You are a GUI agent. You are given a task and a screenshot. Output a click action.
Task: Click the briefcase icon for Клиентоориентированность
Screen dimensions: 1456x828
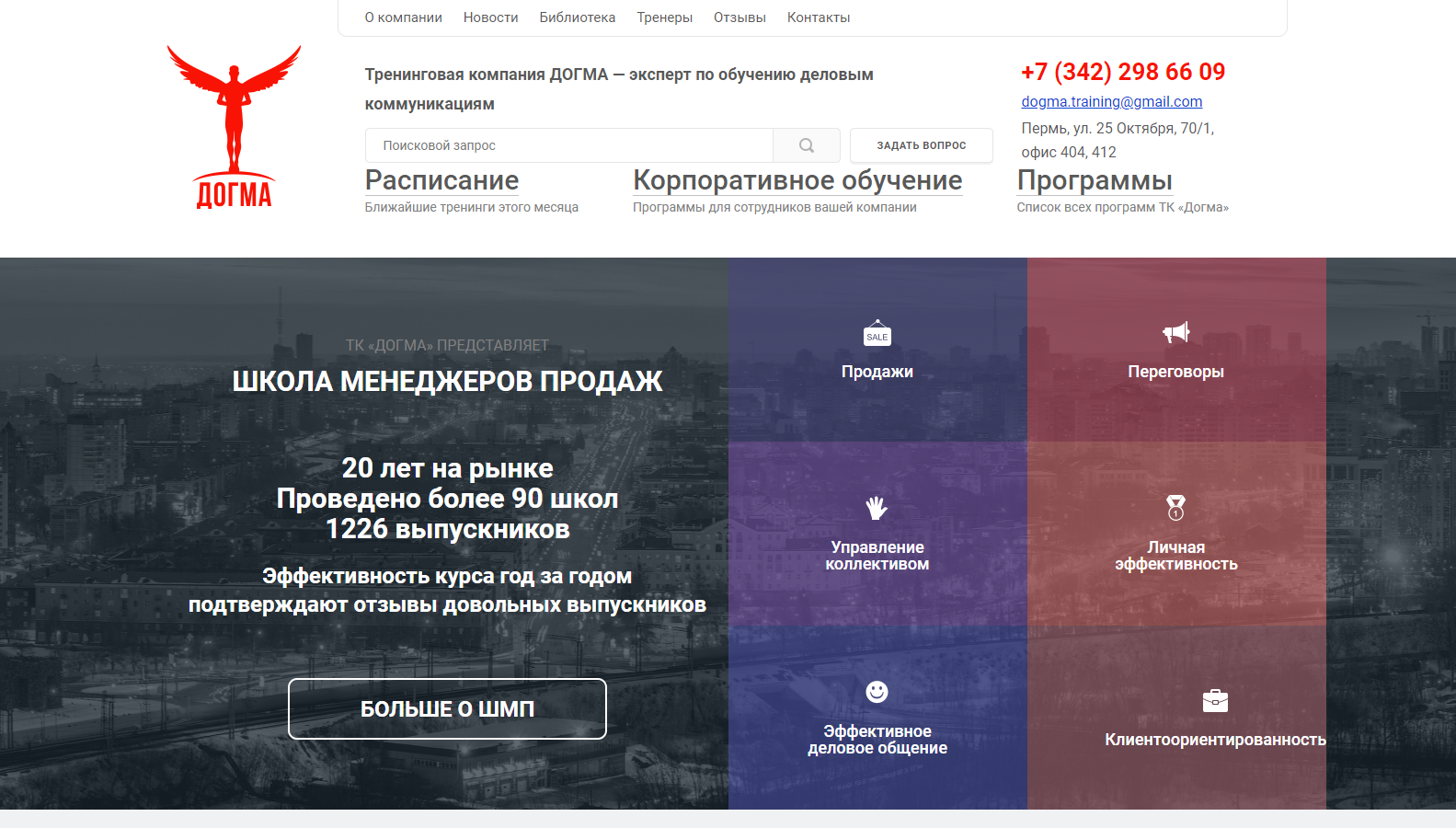pyautogui.click(x=1215, y=700)
